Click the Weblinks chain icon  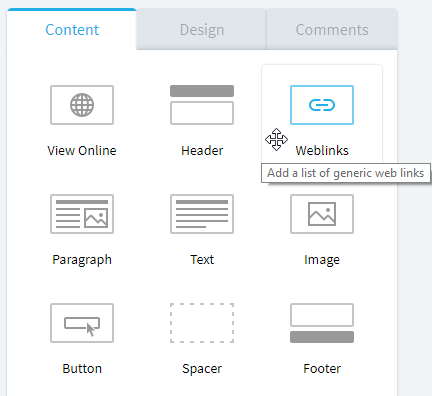tap(322, 105)
